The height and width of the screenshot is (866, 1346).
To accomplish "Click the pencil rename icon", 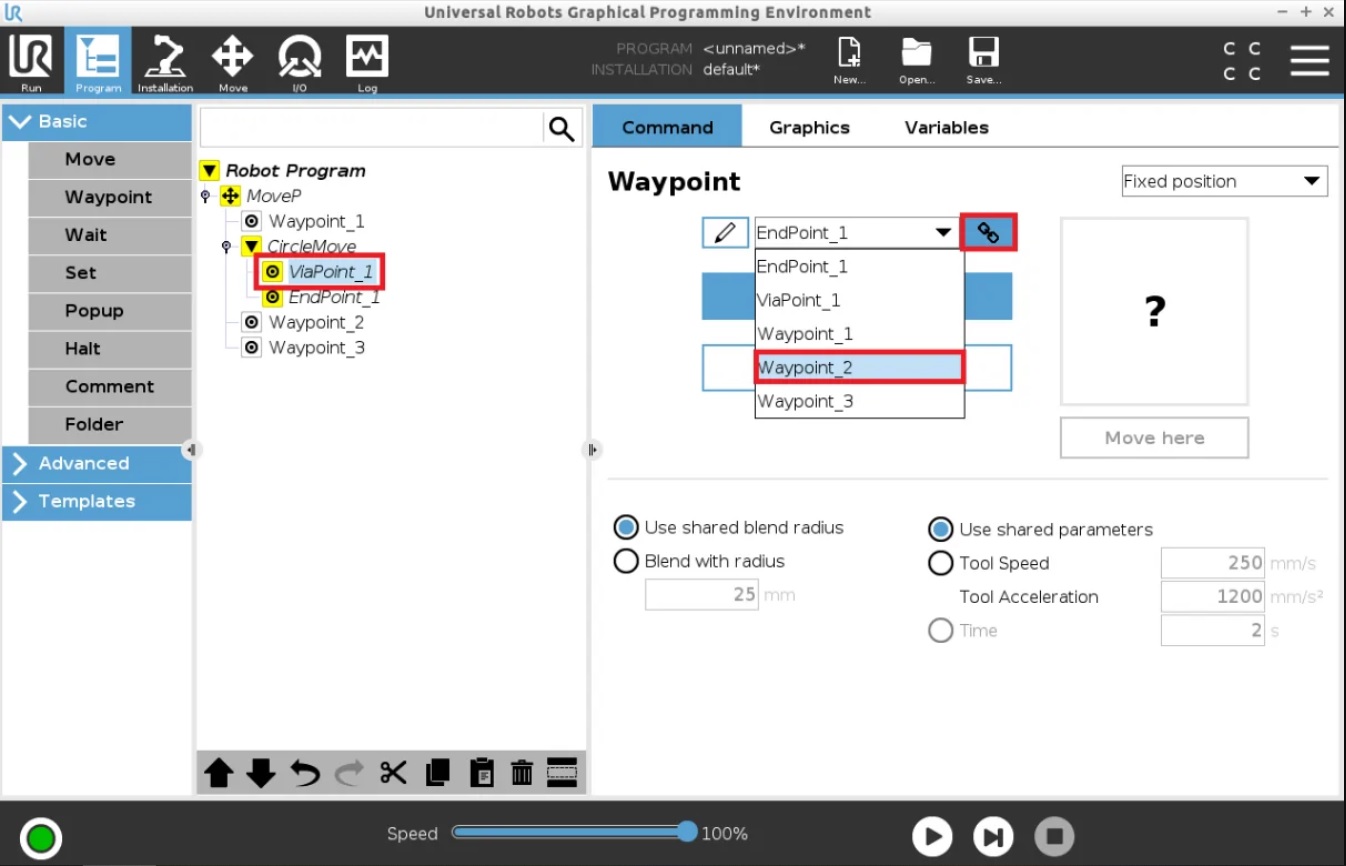I will [x=725, y=233].
